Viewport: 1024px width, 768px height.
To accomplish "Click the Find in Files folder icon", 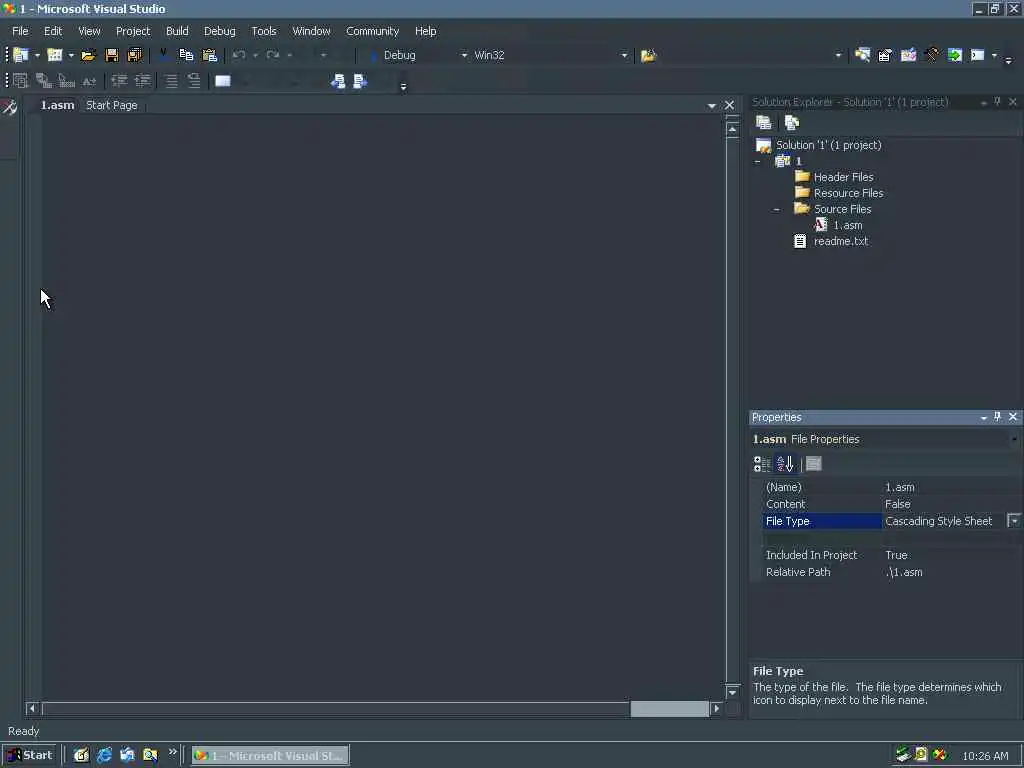I will coord(648,56).
